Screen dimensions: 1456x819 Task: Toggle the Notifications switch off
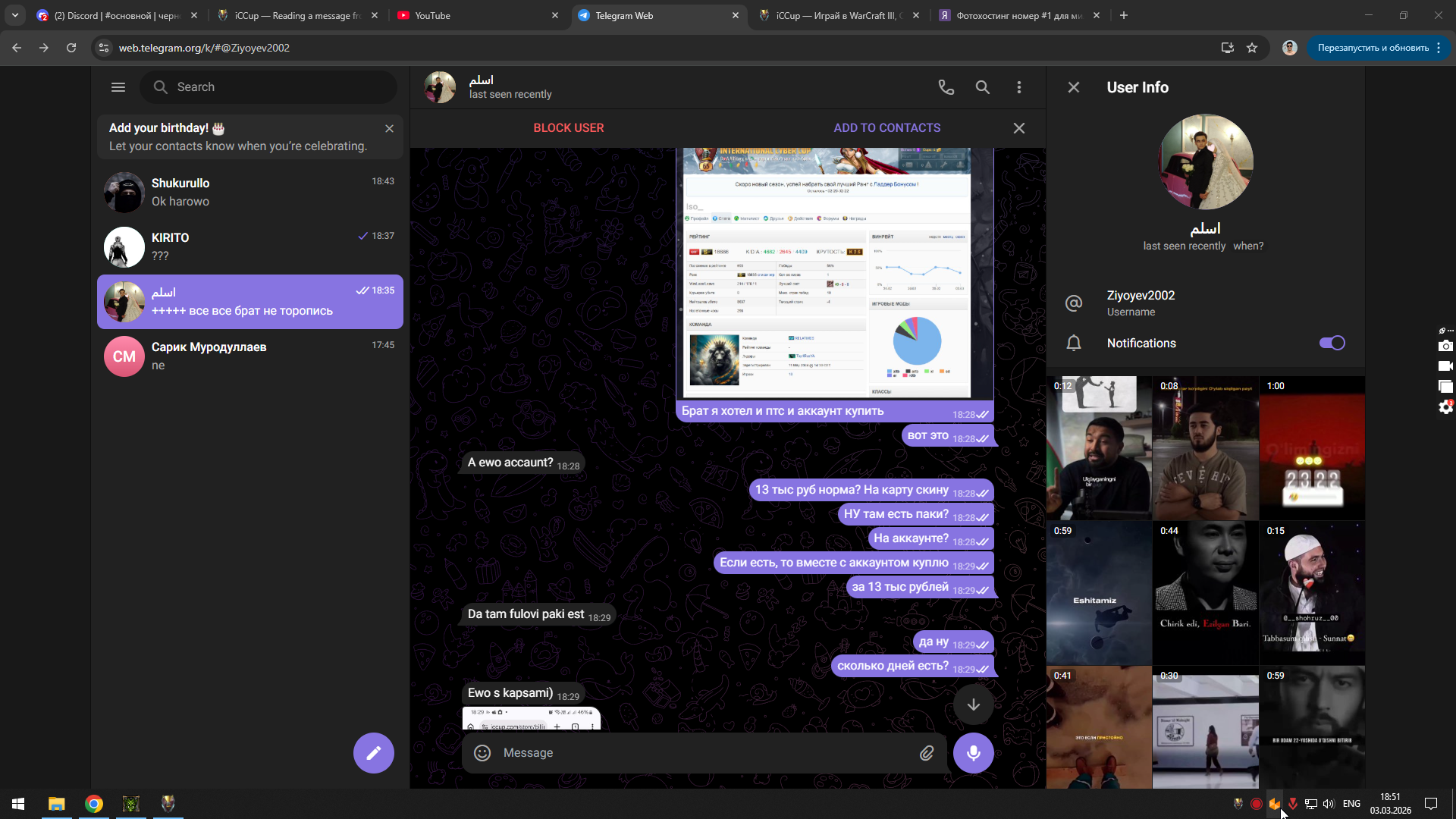1332,343
